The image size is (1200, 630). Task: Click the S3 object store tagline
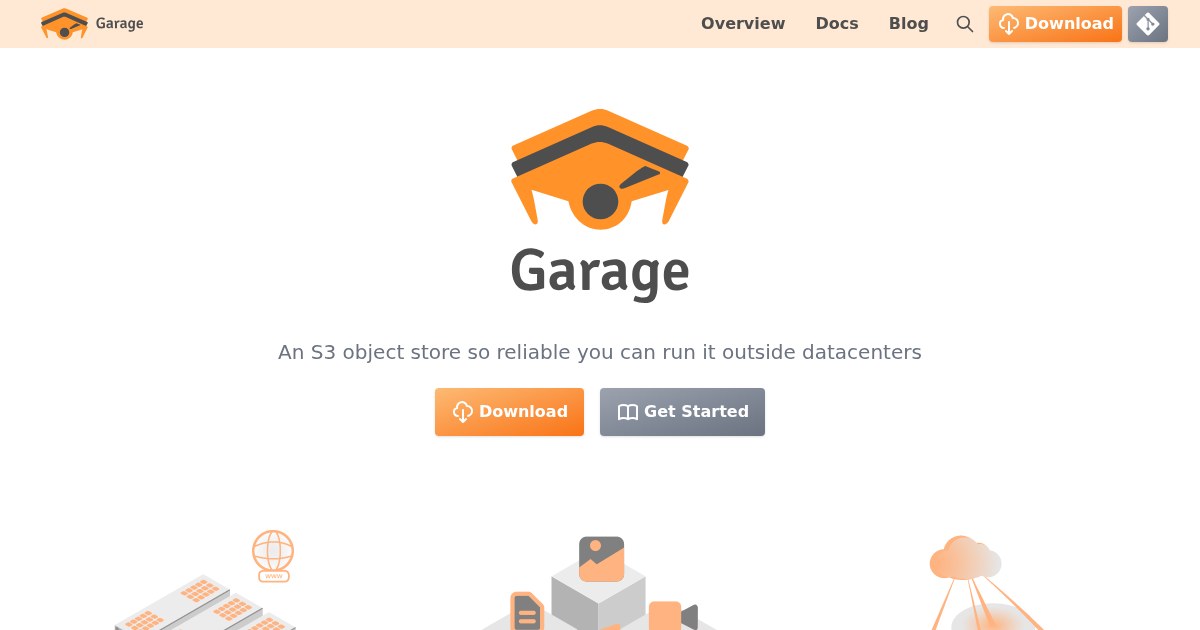pyautogui.click(x=600, y=352)
